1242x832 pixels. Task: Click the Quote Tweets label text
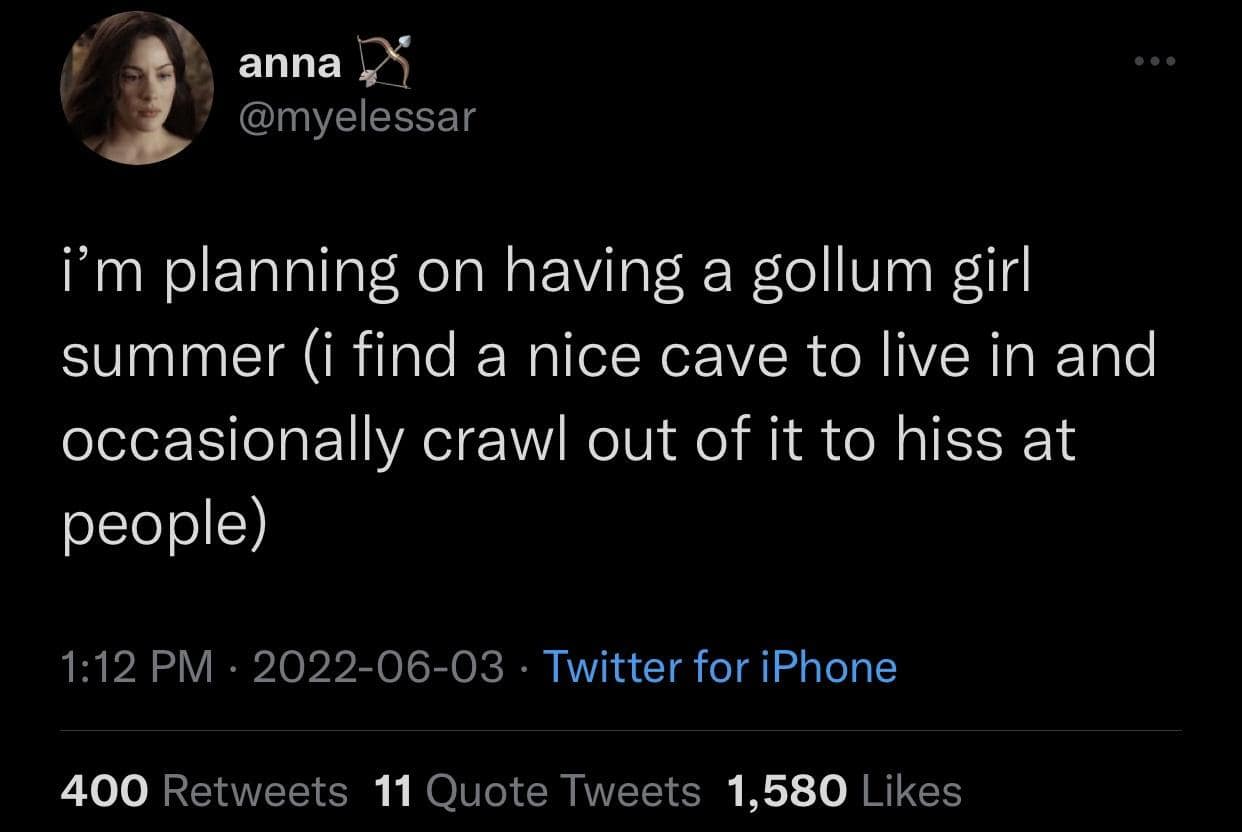coord(563,791)
